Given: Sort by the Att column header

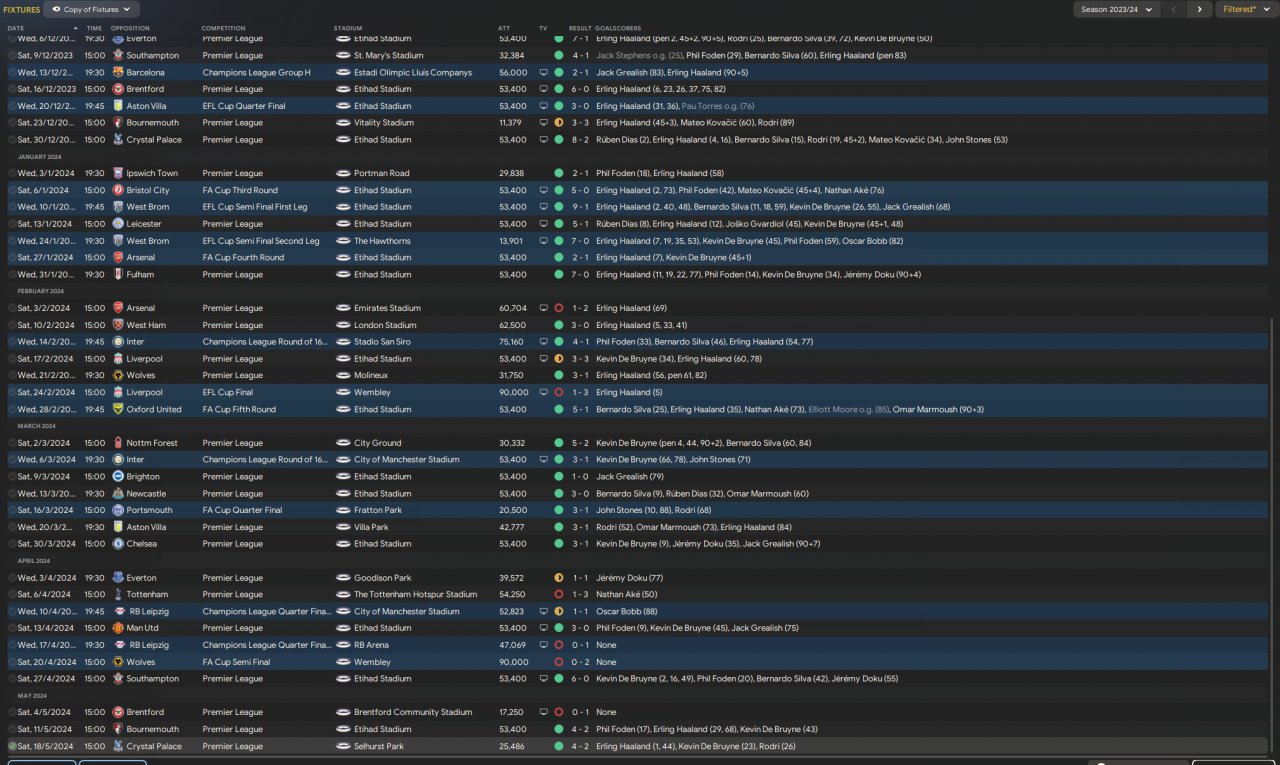Looking at the screenshot, I should click(x=504, y=28).
